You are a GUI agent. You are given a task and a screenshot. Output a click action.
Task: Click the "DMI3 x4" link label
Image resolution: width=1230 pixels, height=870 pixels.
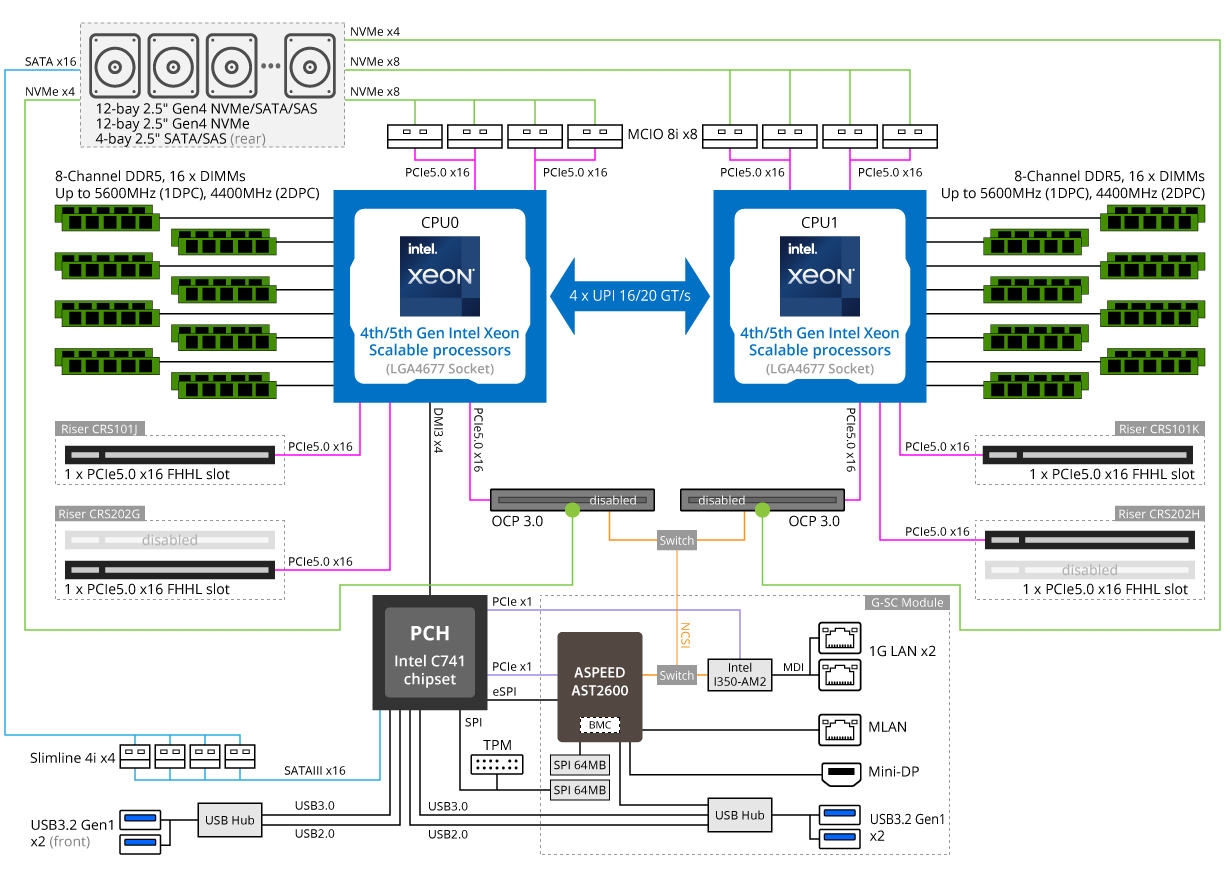(x=438, y=431)
